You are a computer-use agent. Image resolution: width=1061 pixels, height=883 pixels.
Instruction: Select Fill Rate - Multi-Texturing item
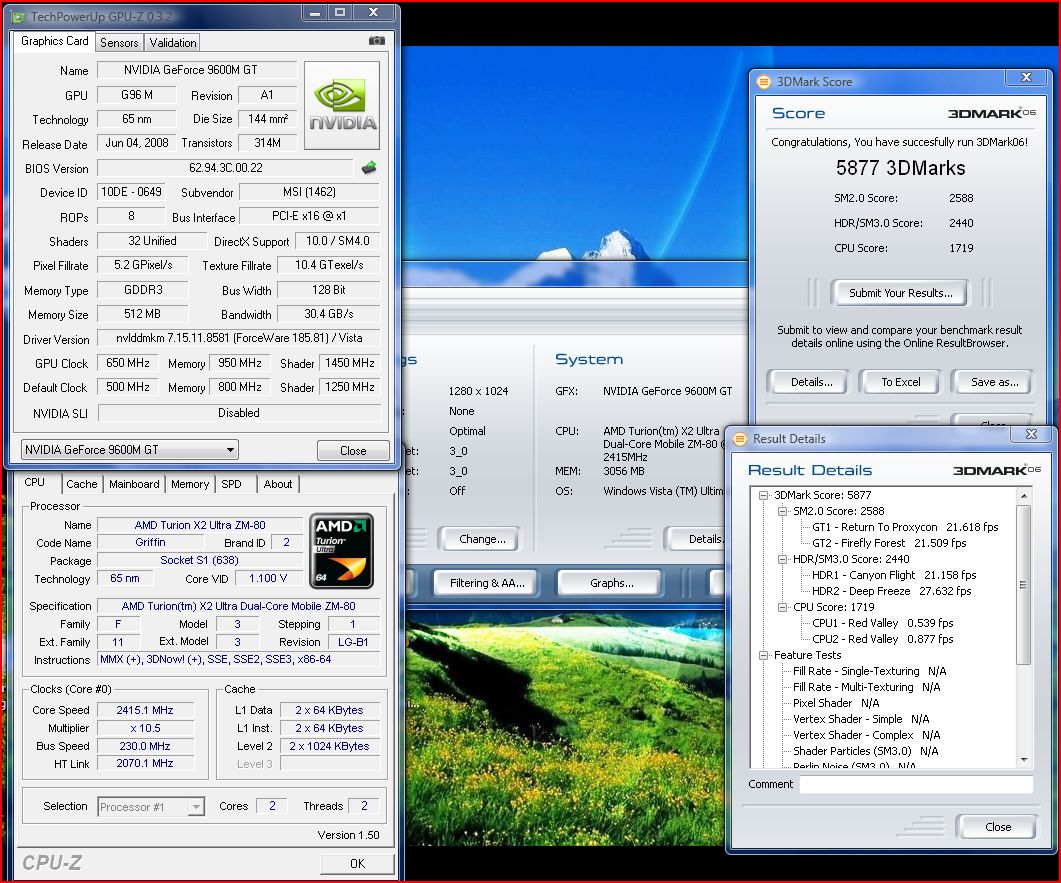click(866, 687)
